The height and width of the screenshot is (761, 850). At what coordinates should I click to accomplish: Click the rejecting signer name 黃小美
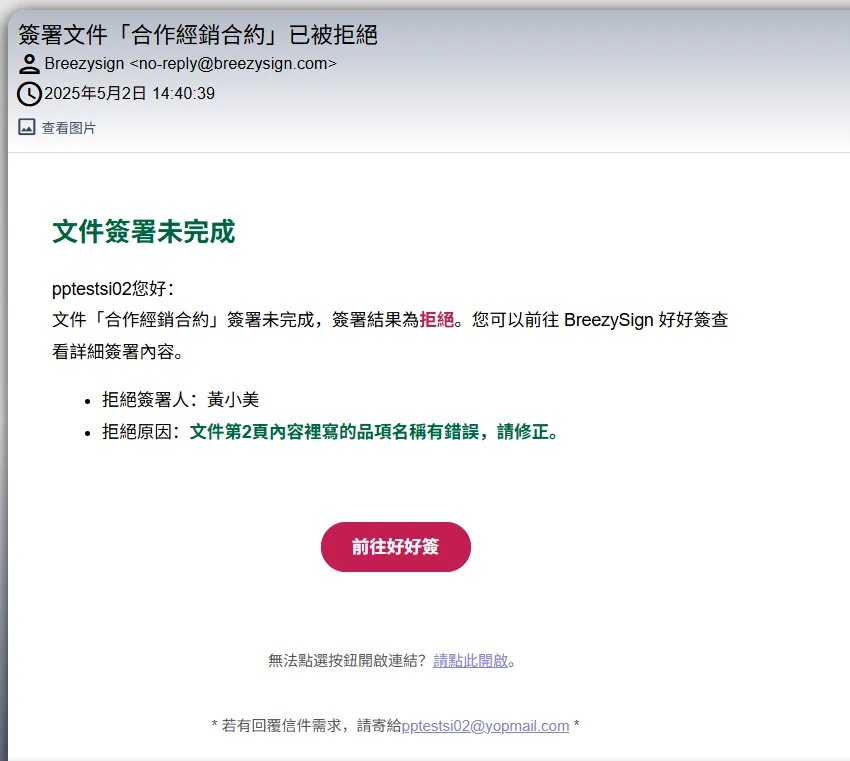coord(233,399)
